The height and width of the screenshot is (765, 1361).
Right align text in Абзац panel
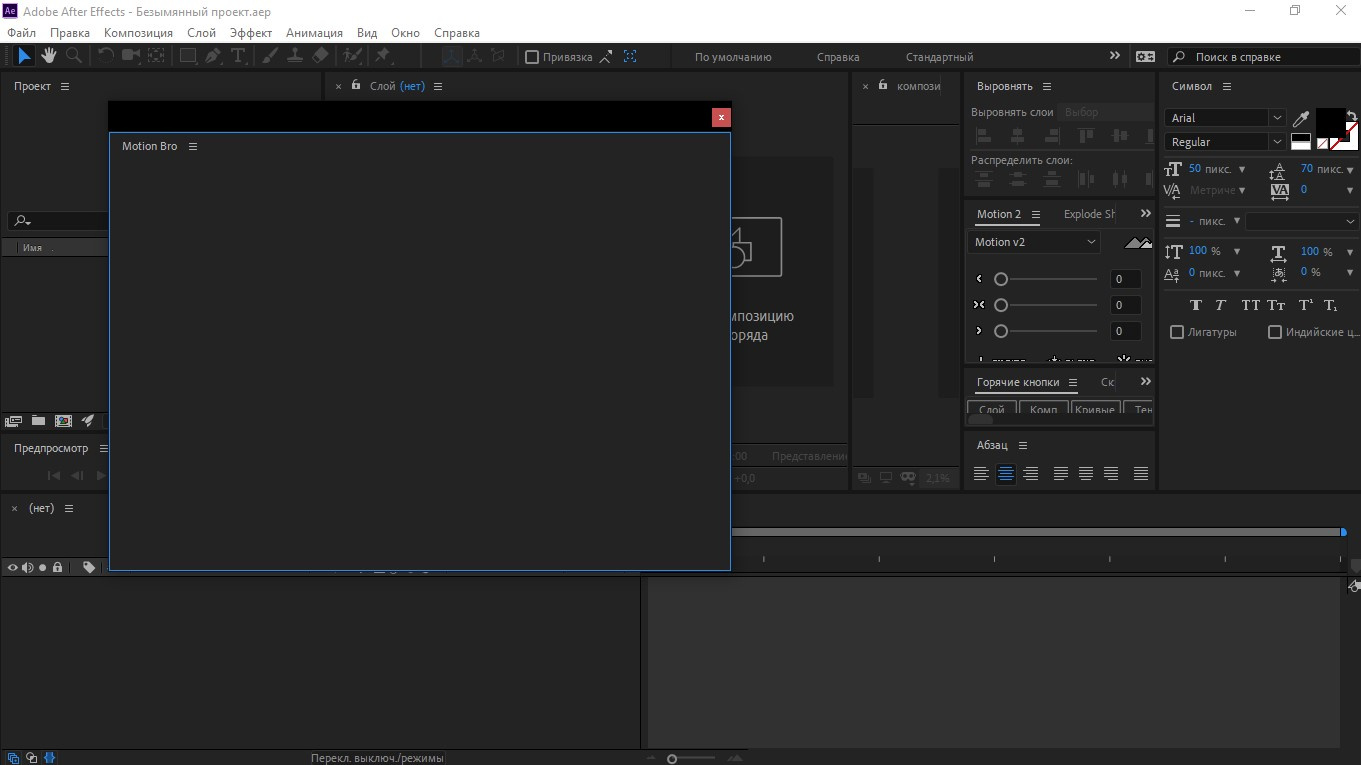1031,474
